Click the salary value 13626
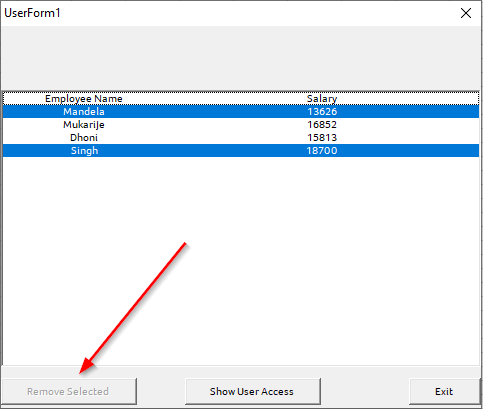This screenshot has height=409, width=483. (322, 112)
